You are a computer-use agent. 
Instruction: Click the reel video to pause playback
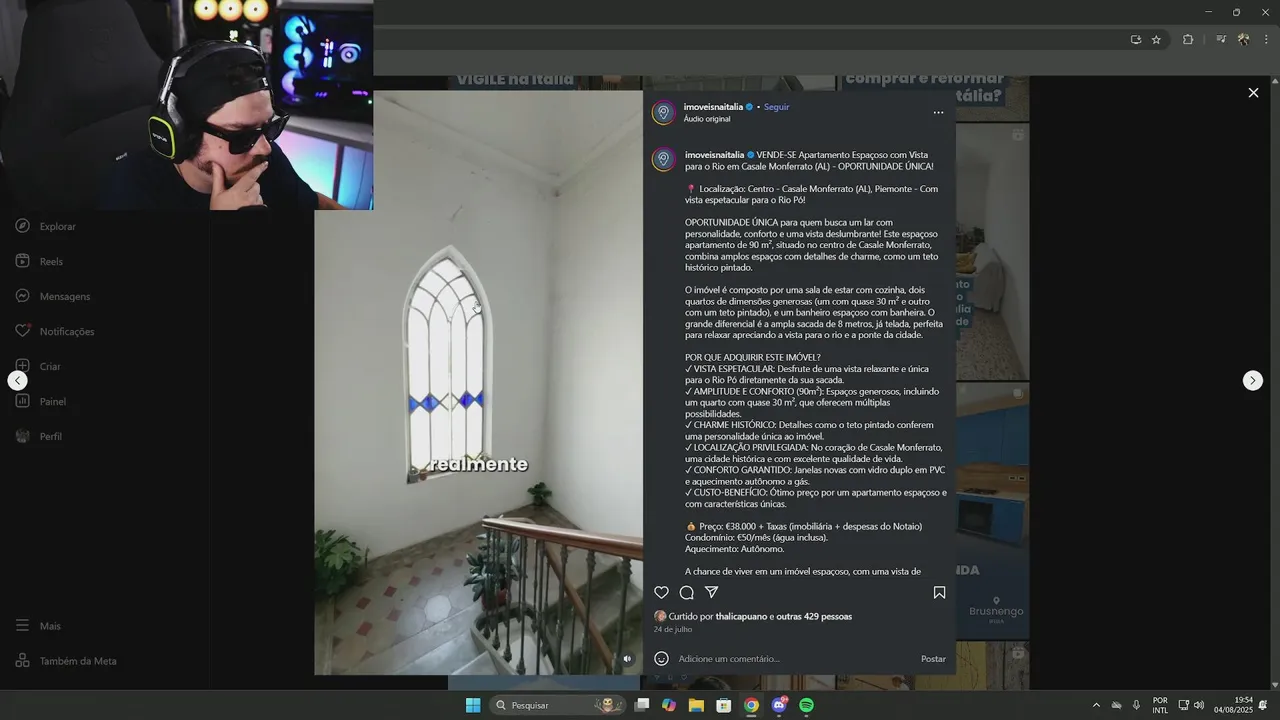478,383
